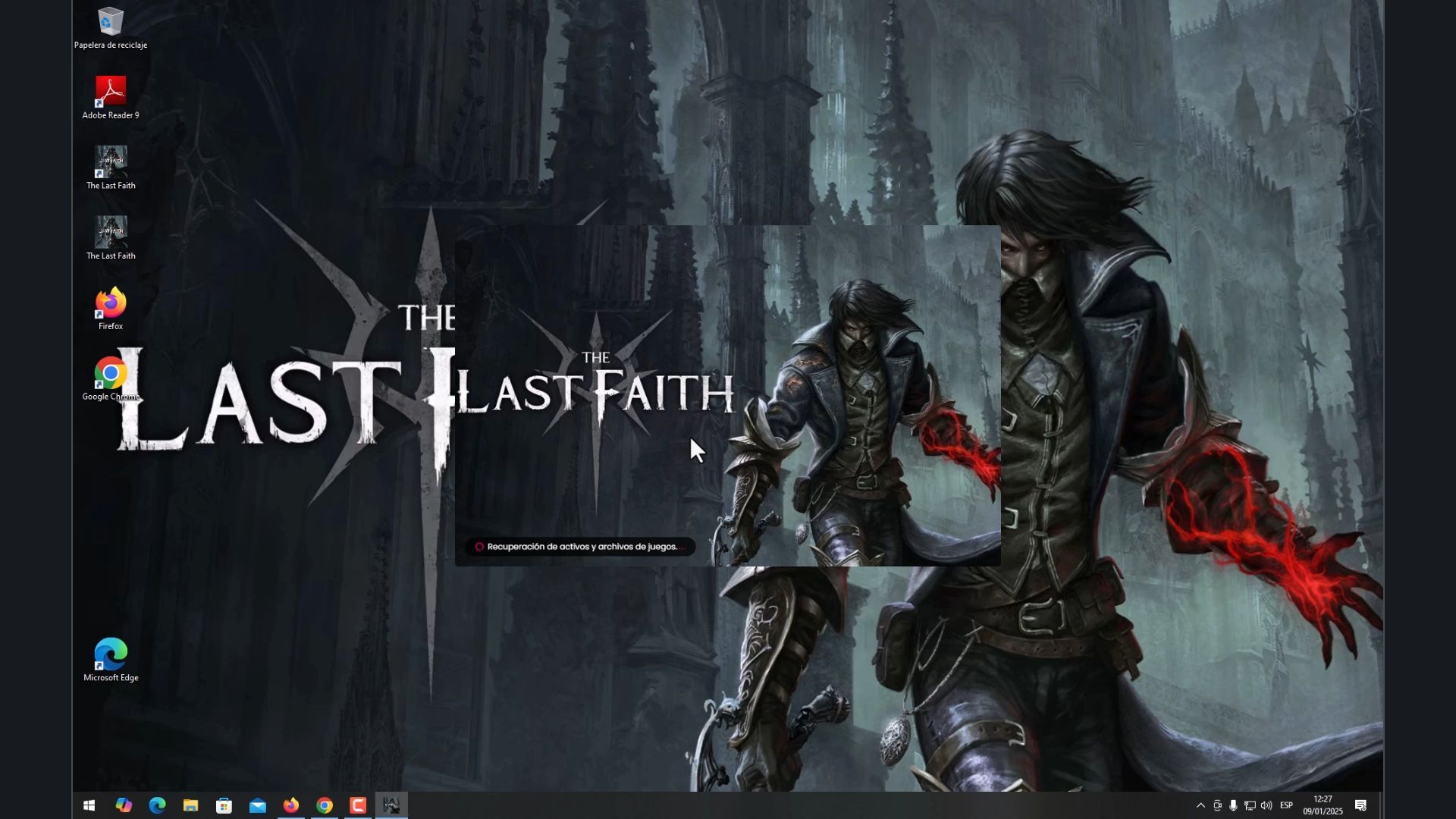
Task: Switch to Firefox in the taskbar
Action: (291, 805)
